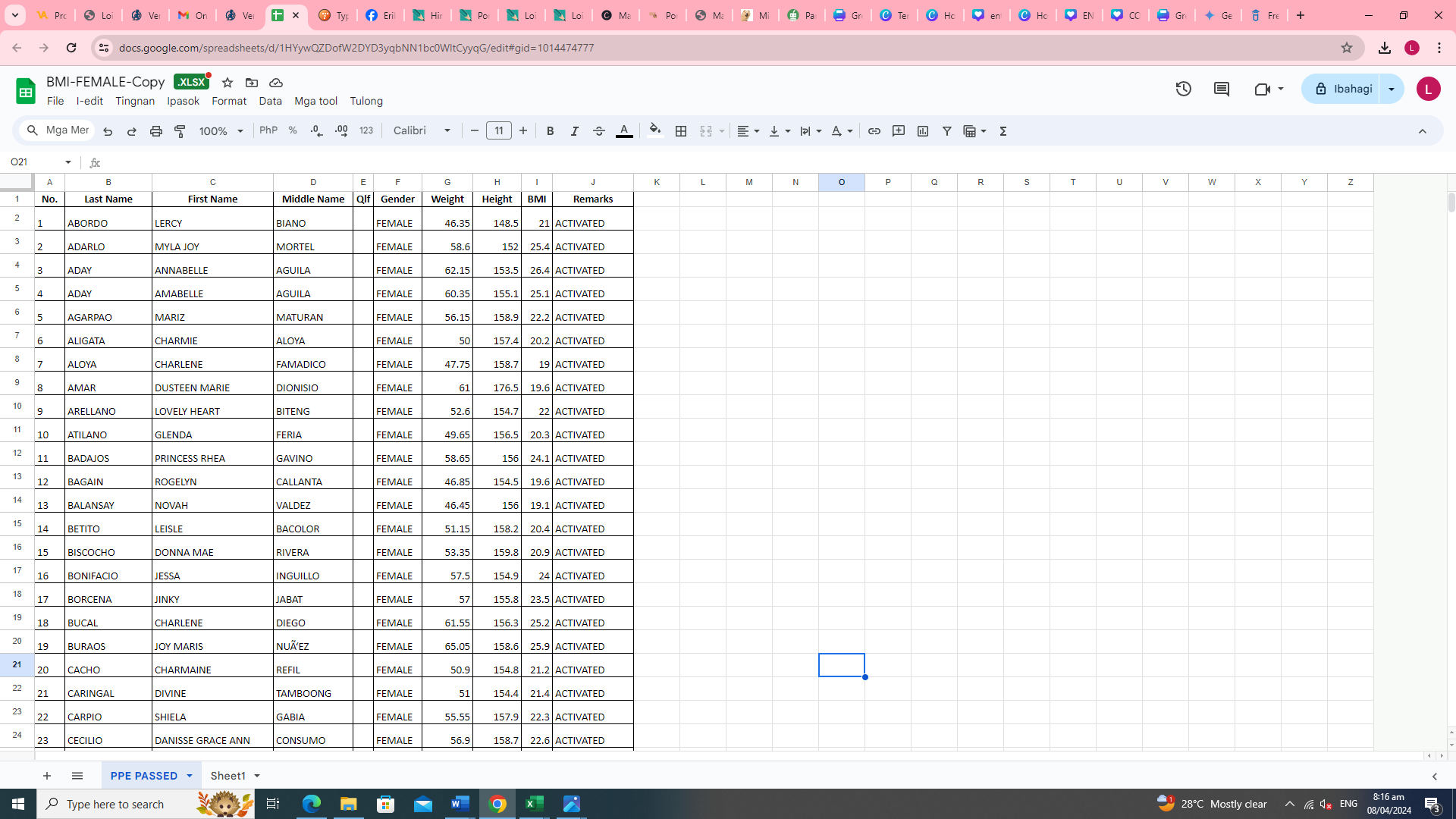Open the print dialog from the toolbar
This screenshot has width=1456, height=819.
[156, 130]
